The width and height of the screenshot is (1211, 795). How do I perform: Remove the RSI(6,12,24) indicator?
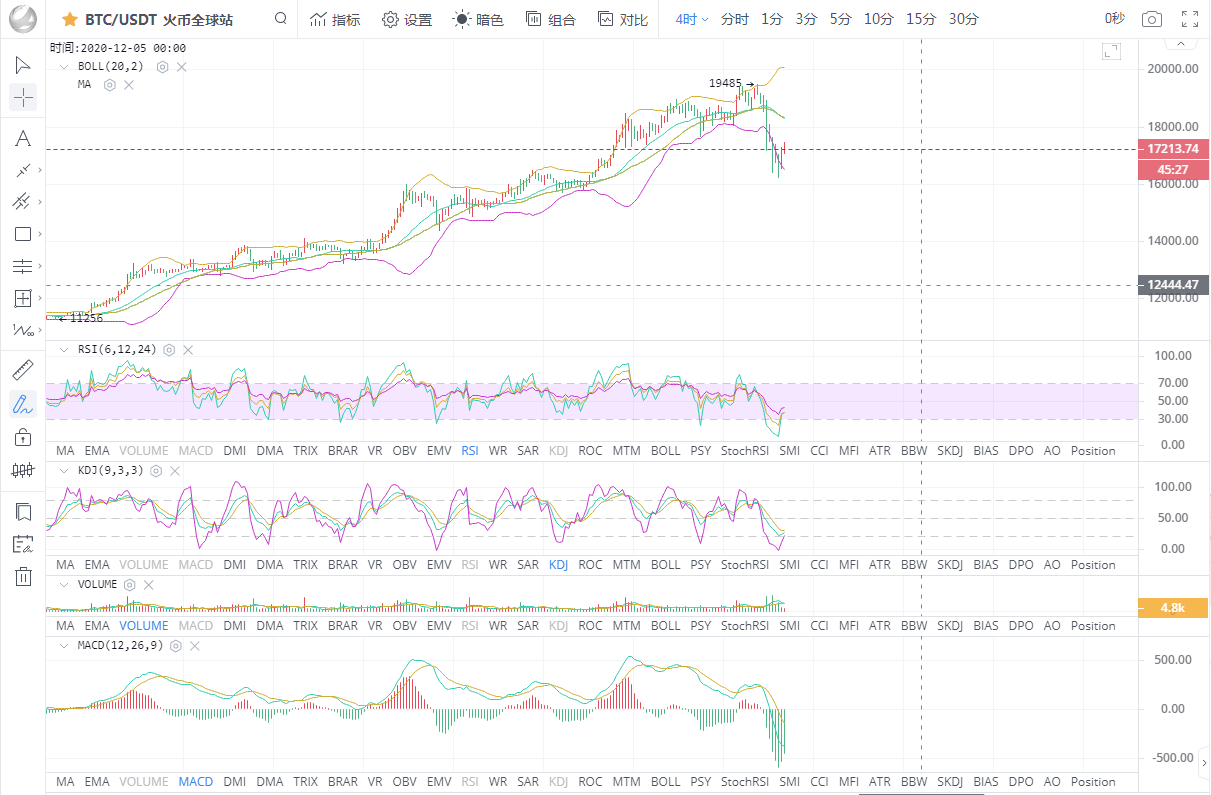click(188, 349)
